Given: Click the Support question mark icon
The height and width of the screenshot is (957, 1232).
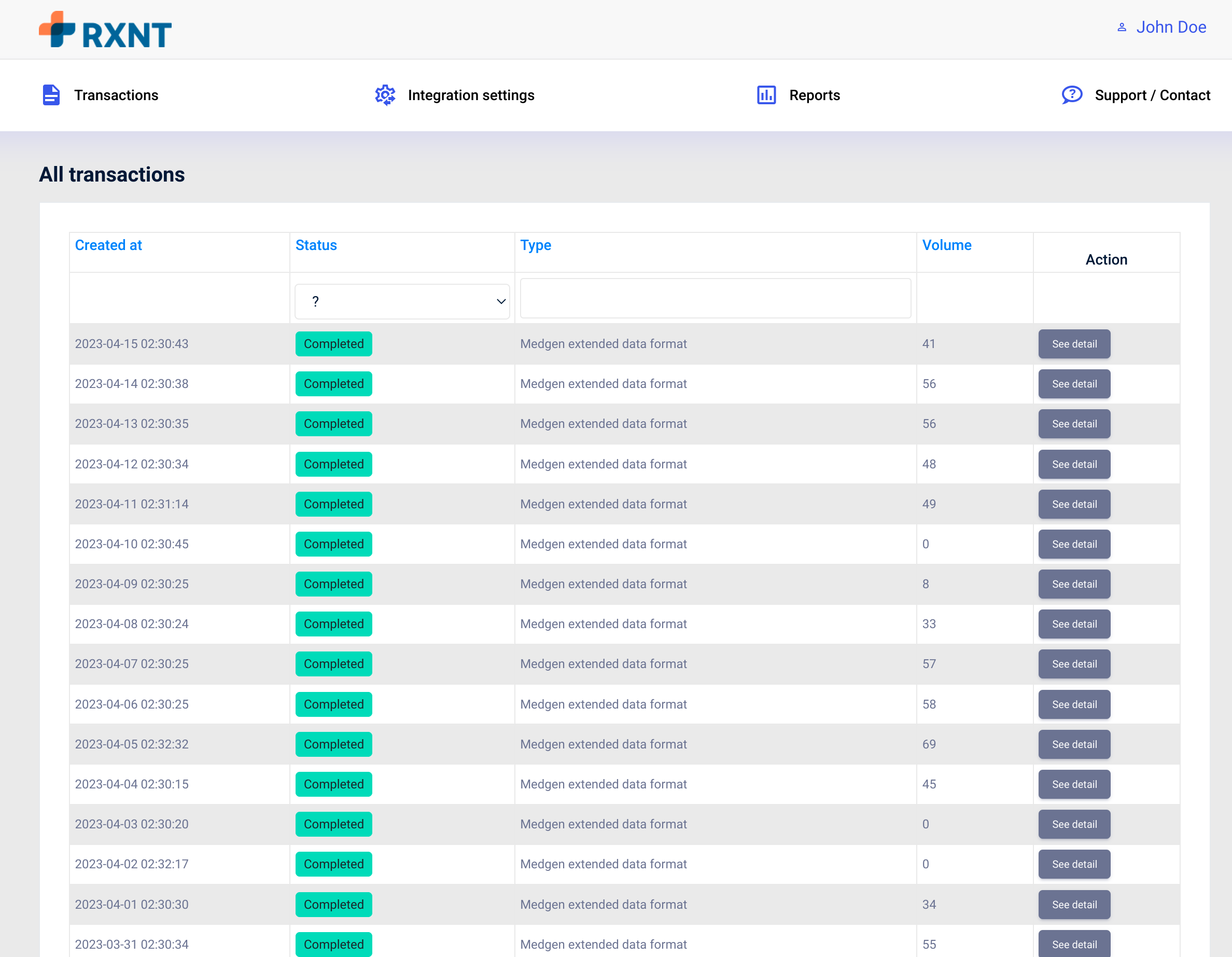Looking at the screenshot, I should pyautogui.click(x=1071, y=95).
